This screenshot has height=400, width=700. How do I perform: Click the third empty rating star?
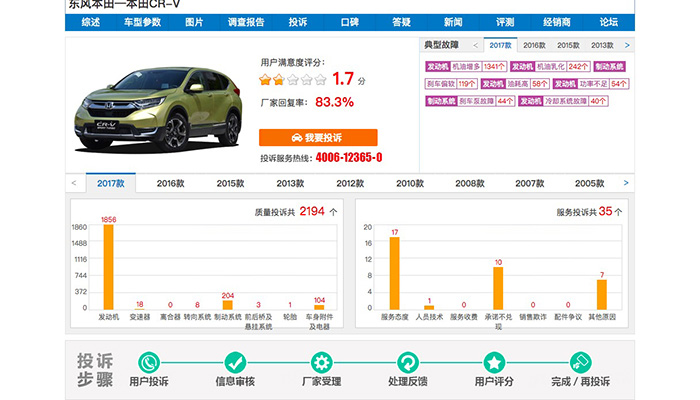293,80
